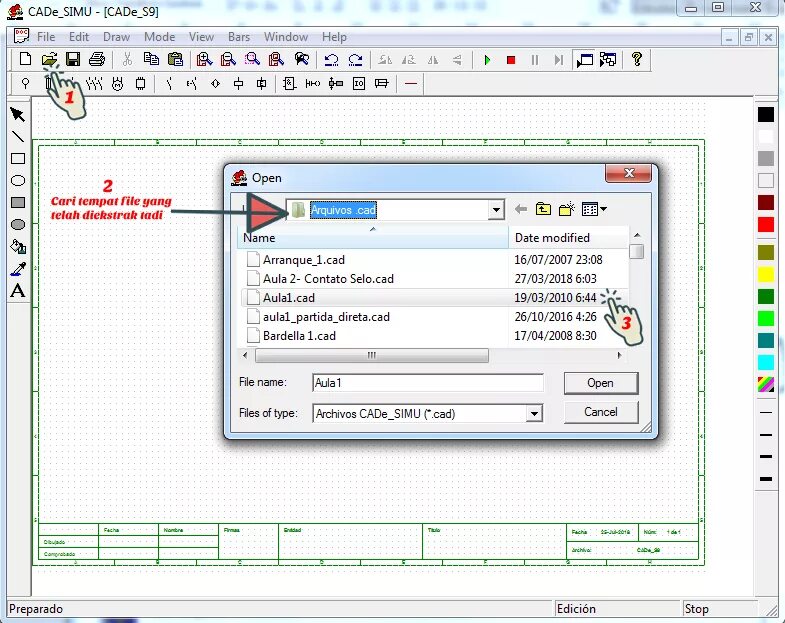Open the Help menu
785x623 pixels.
[x=334, y=37]
